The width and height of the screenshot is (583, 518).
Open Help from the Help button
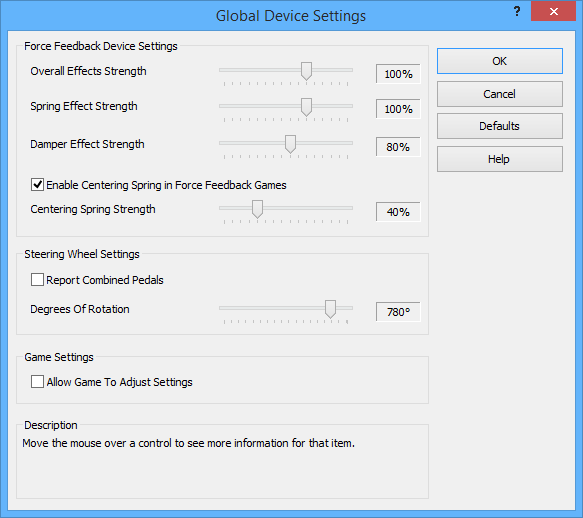pyautogui.click(x=500, y=159)
